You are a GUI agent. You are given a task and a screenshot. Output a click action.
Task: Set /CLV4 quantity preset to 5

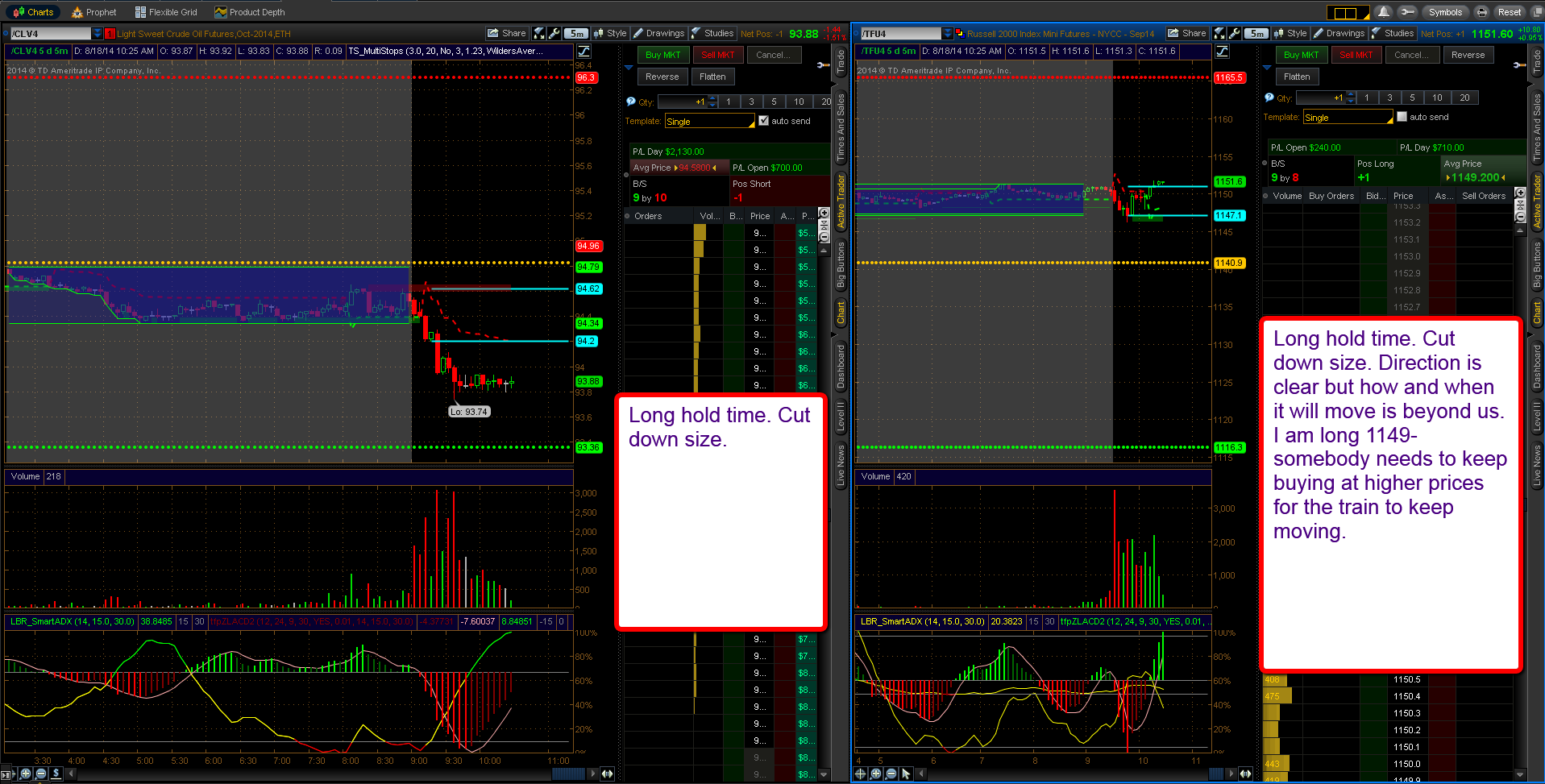tap(774, 102)
